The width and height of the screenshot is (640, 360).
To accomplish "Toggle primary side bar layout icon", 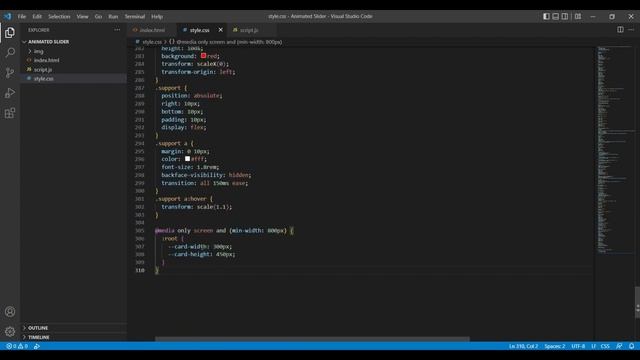I will coord(546,16).
